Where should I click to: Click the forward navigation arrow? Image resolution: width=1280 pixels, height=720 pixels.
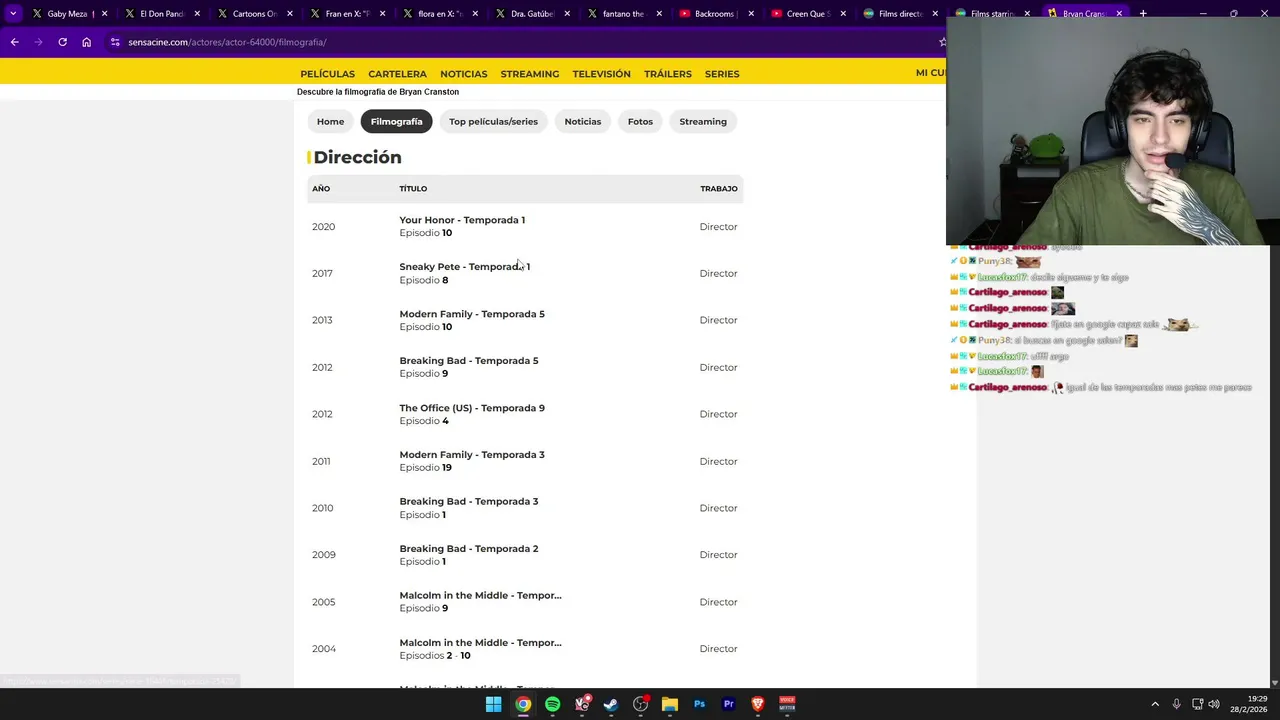38,42
